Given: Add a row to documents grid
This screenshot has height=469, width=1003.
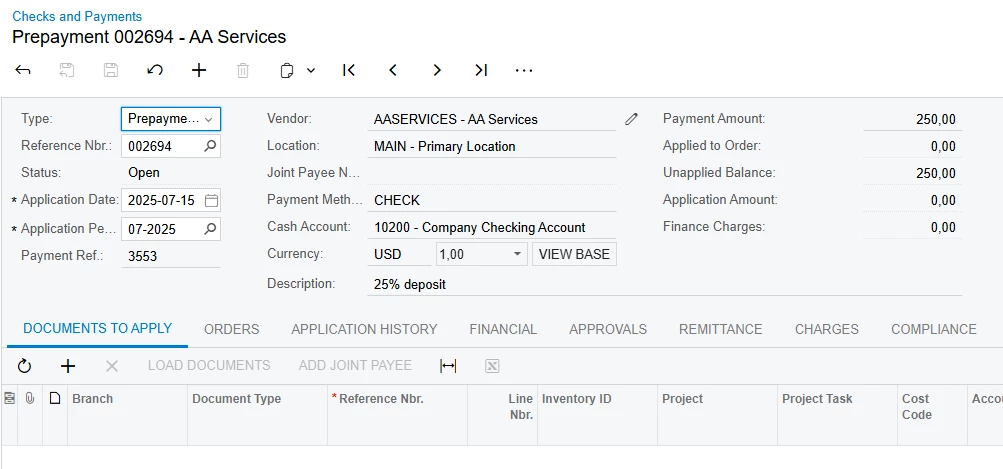Looking at the screenshot, I should click(68, 366).
